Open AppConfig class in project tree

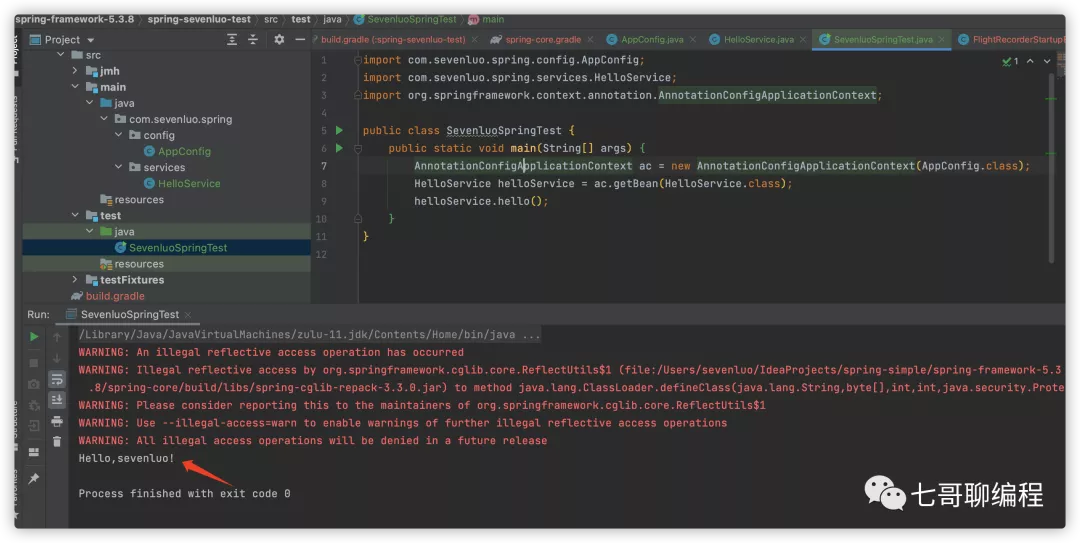click(183, 151)
